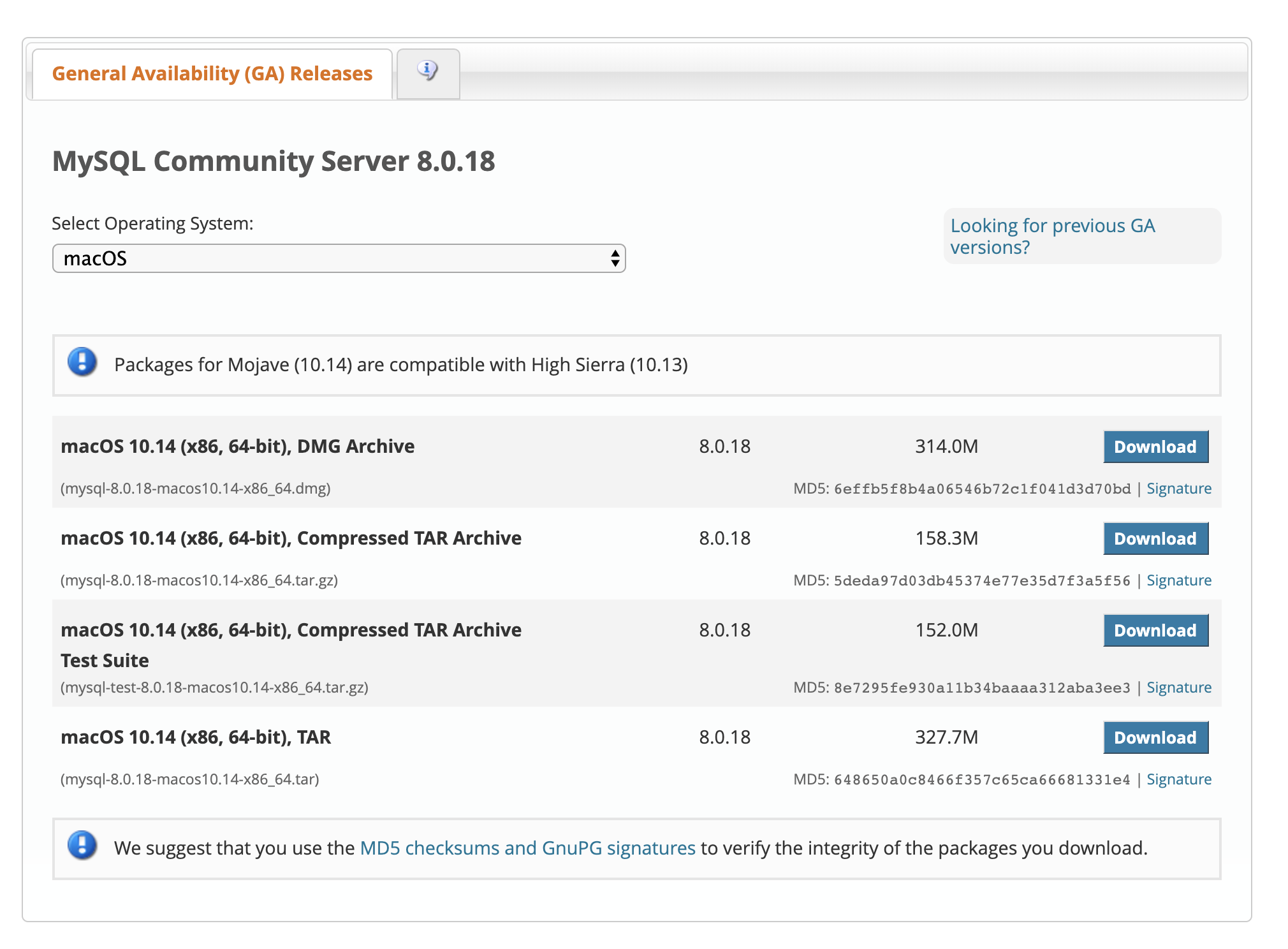
Task: Download the 158.3M Compressed TAR Archive
Action: point(1155,538)
